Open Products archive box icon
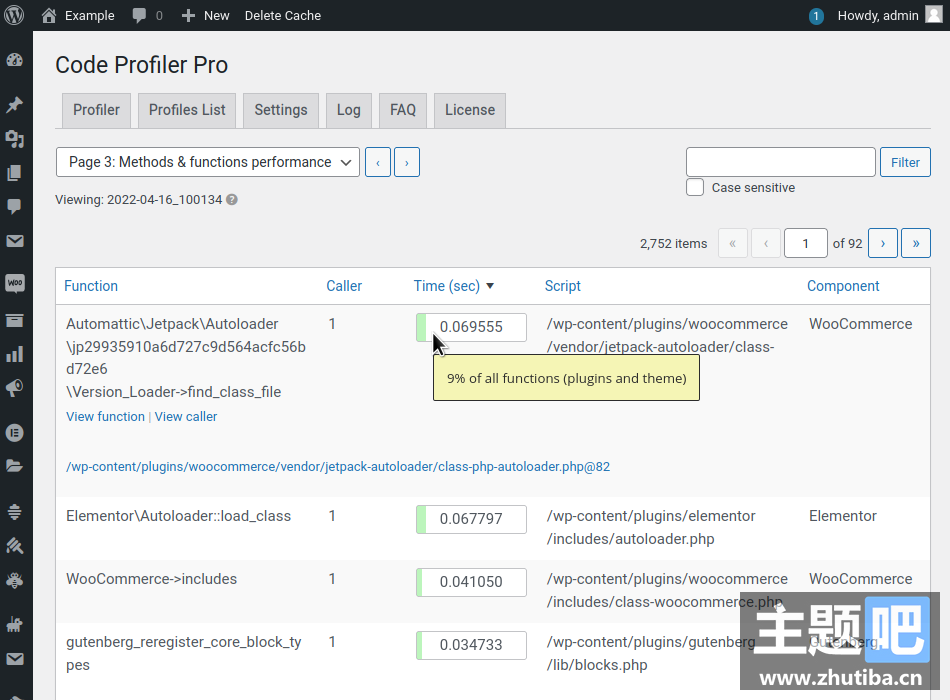This screenshot has height=700, width=950. (15, 321)
